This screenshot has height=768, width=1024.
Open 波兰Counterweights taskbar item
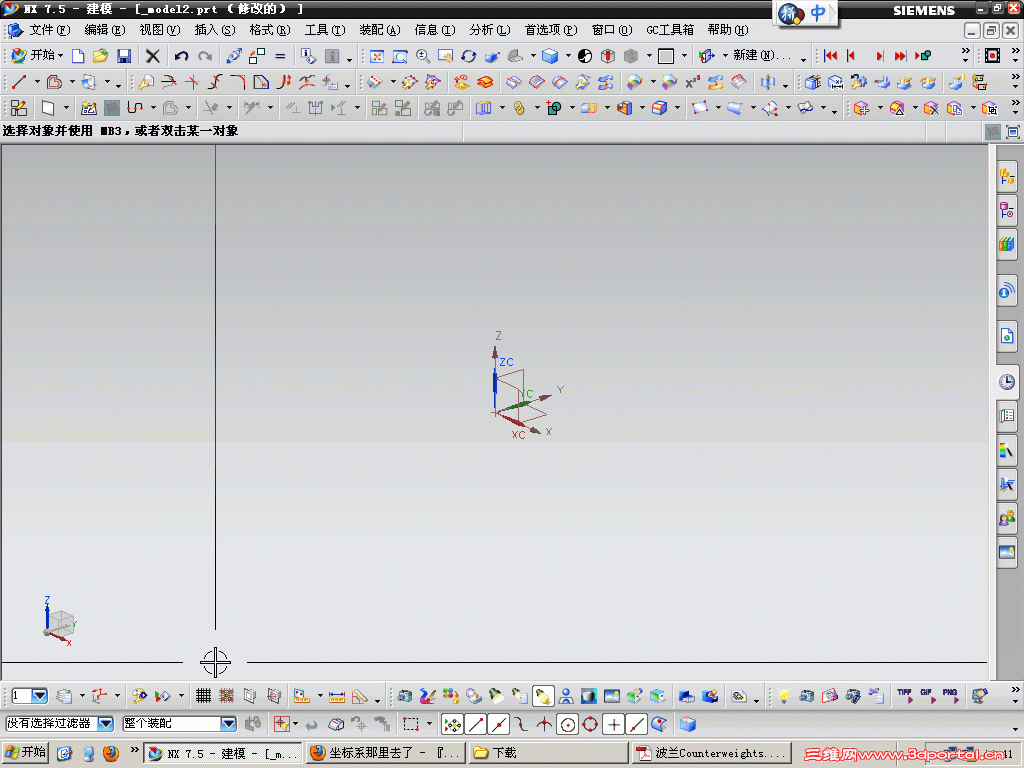click(711, 753)
